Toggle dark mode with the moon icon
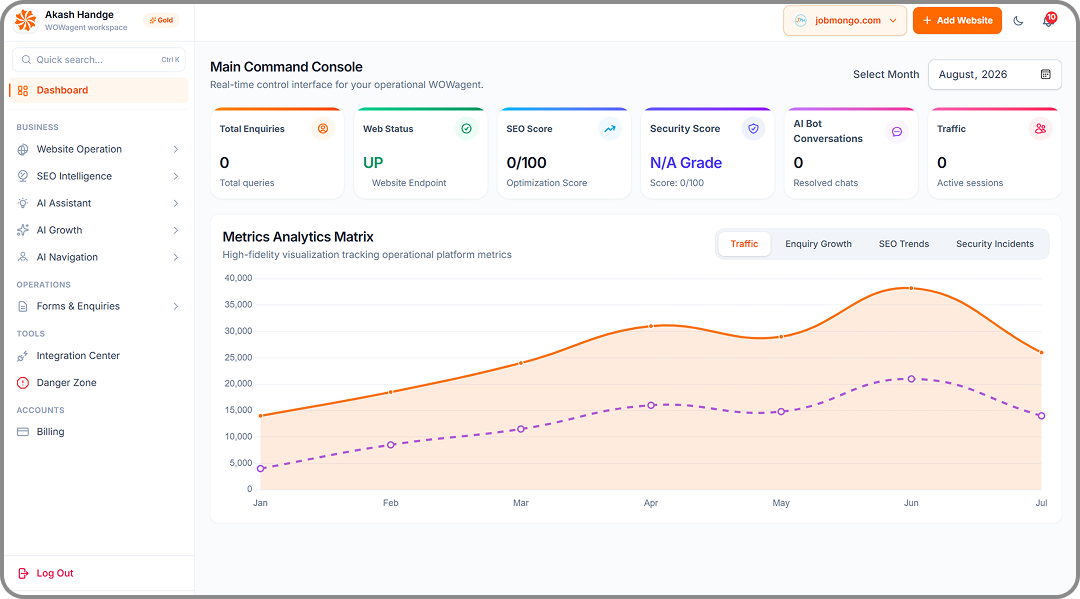 pyautogui.click(x=1018, y=21)
